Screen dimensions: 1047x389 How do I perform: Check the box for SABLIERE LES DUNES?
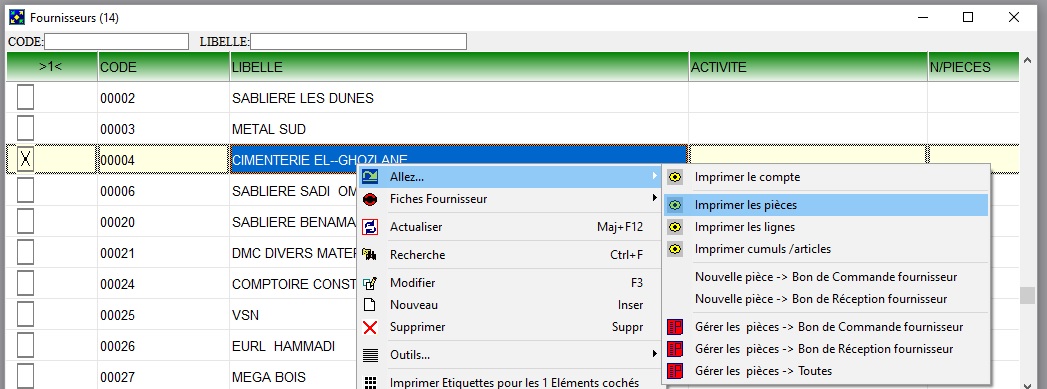click(25, 97)
